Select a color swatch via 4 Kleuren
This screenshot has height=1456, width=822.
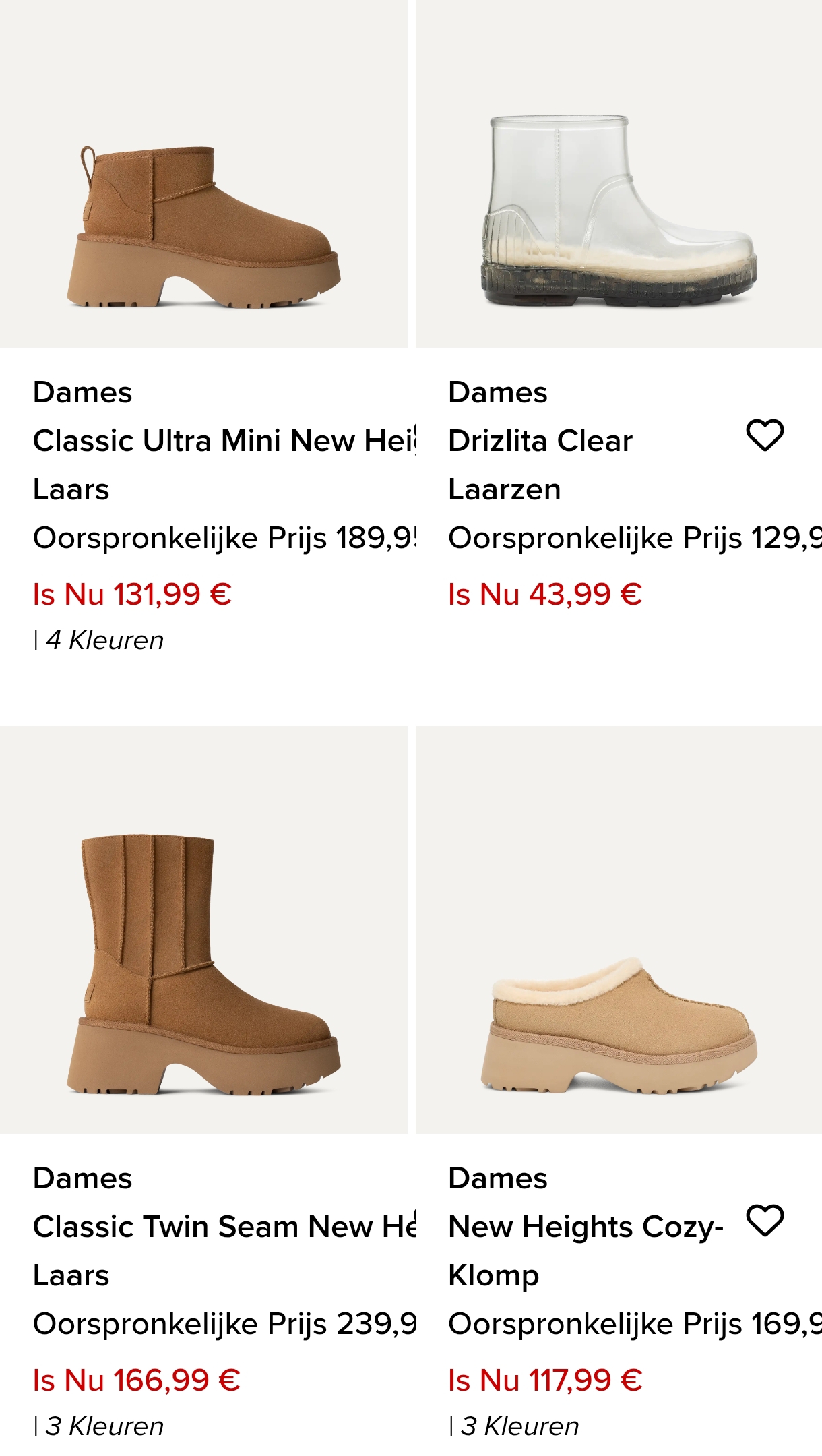click(x=104, y=640)
